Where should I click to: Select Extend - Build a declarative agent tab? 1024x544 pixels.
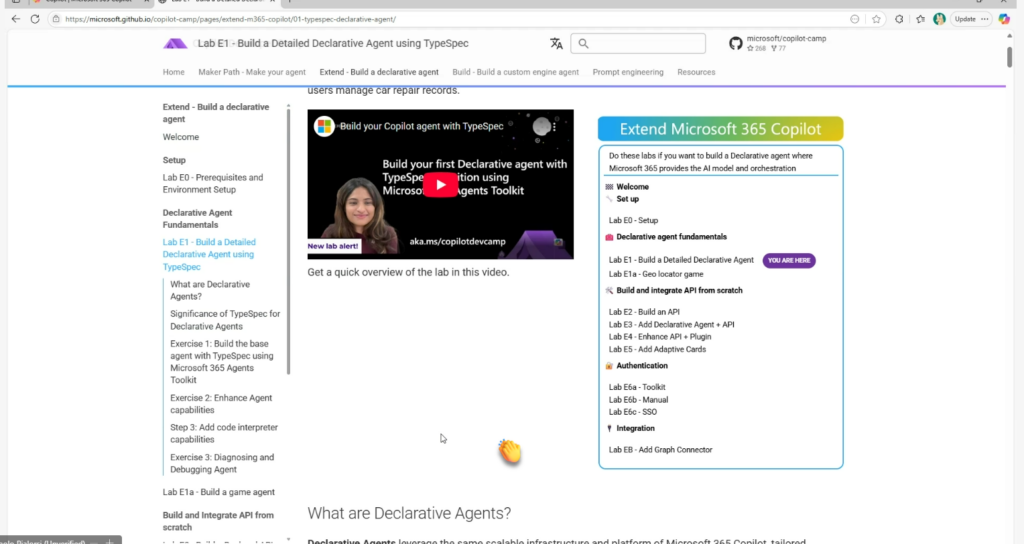[x=379, y=72]
